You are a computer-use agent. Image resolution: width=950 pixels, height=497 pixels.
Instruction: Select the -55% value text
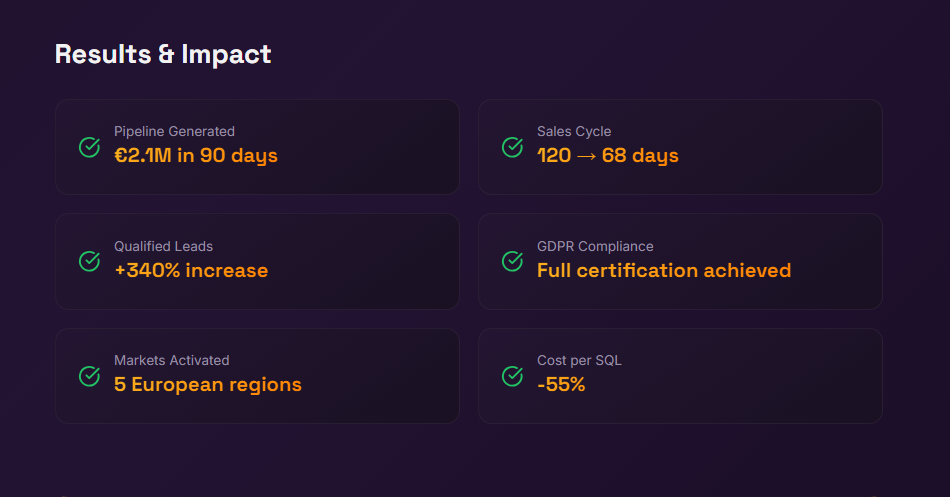click(561, 385)
